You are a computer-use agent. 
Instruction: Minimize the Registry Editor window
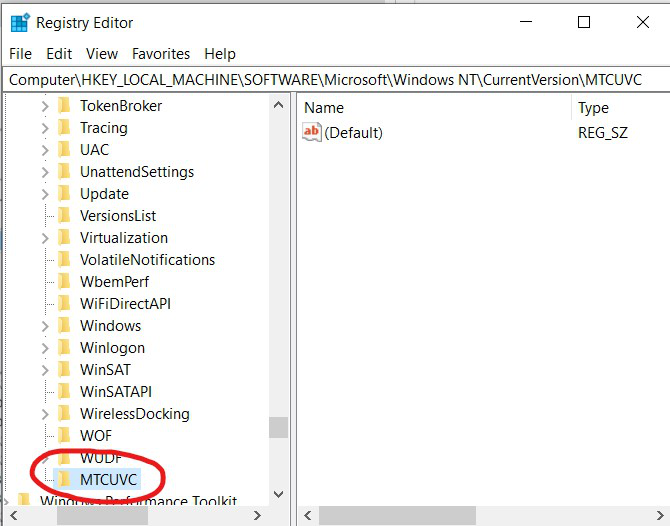526,22
